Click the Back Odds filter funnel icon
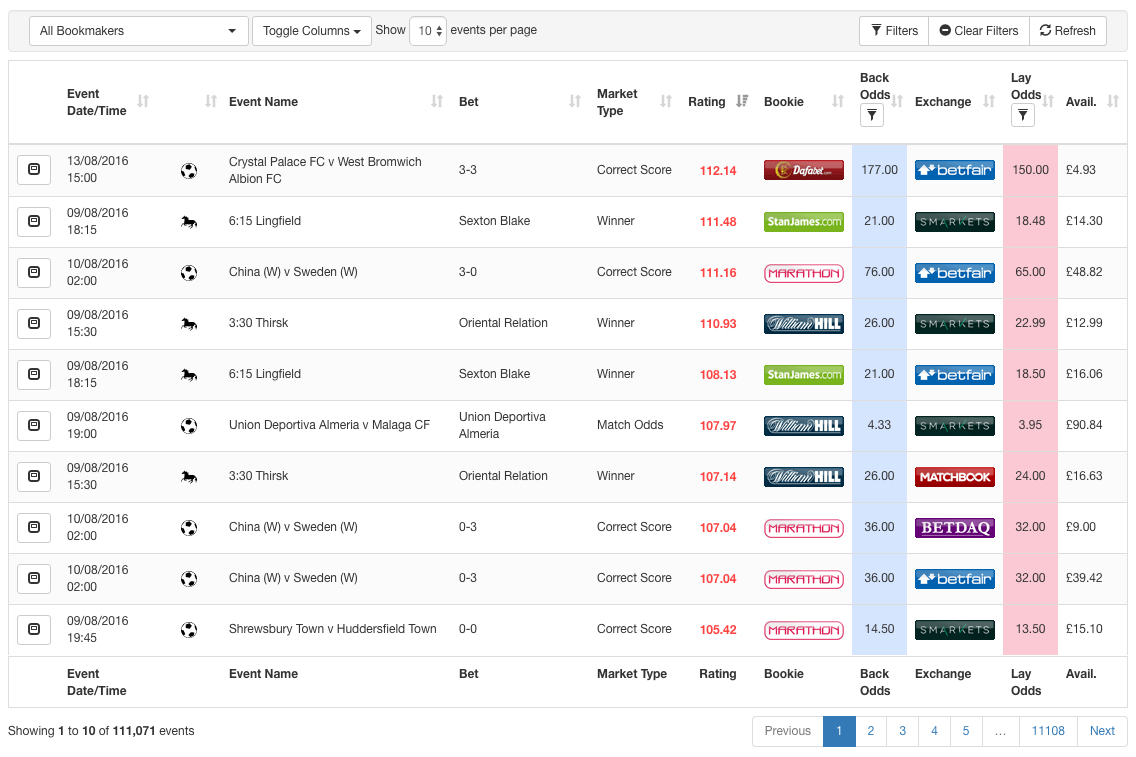Viewport: 1136px width, 757px height. (871, 117)
